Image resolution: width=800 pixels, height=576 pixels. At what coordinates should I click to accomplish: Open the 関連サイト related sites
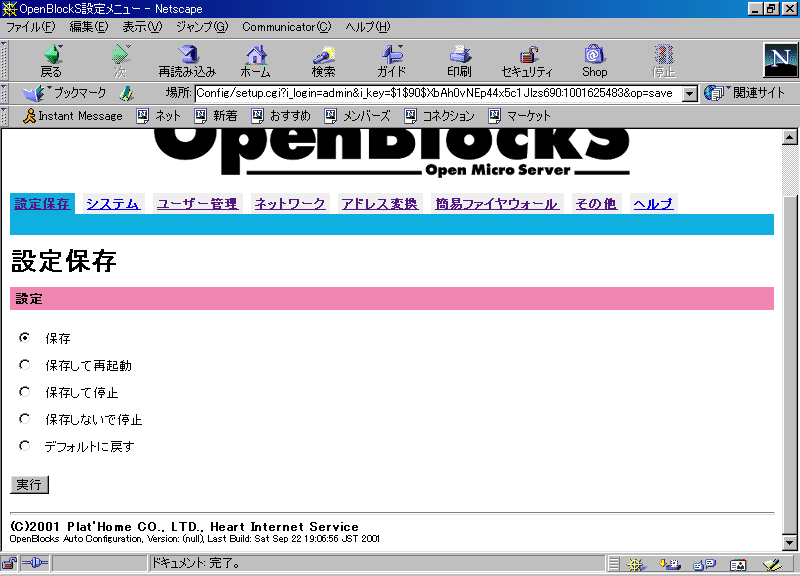pyautogui.click(x=744, y=93)
